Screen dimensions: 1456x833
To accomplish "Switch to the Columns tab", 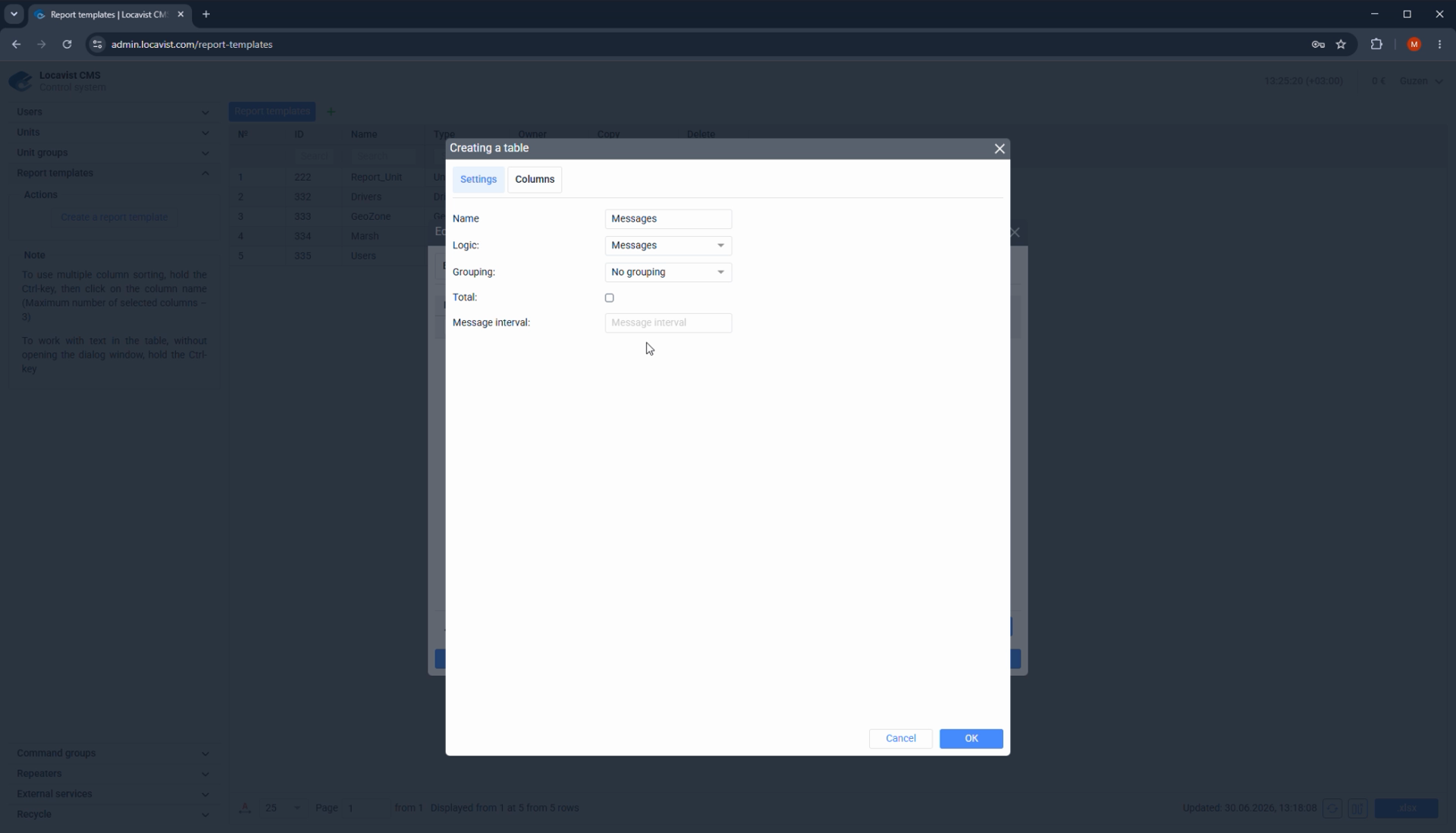I will [x=535, y=180].
